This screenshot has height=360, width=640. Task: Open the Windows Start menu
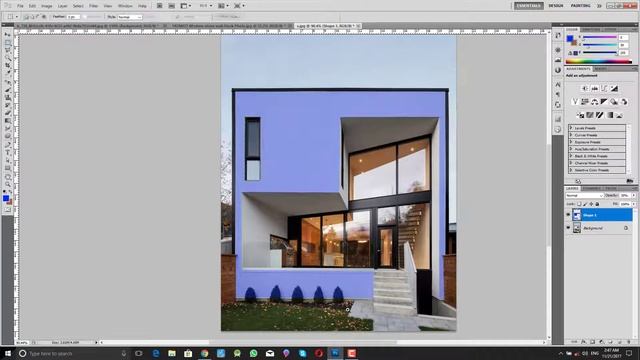pyautogui.click(x=7, y=353)
